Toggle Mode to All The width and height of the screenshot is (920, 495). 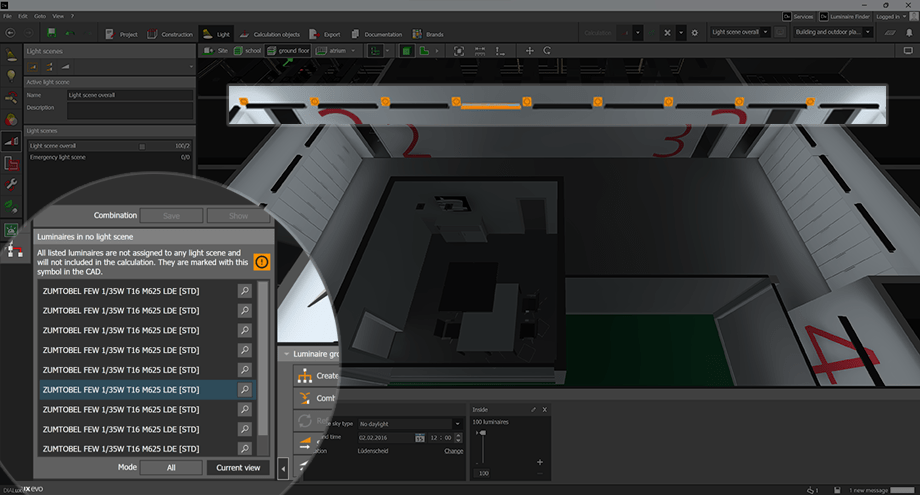point(171,467)
